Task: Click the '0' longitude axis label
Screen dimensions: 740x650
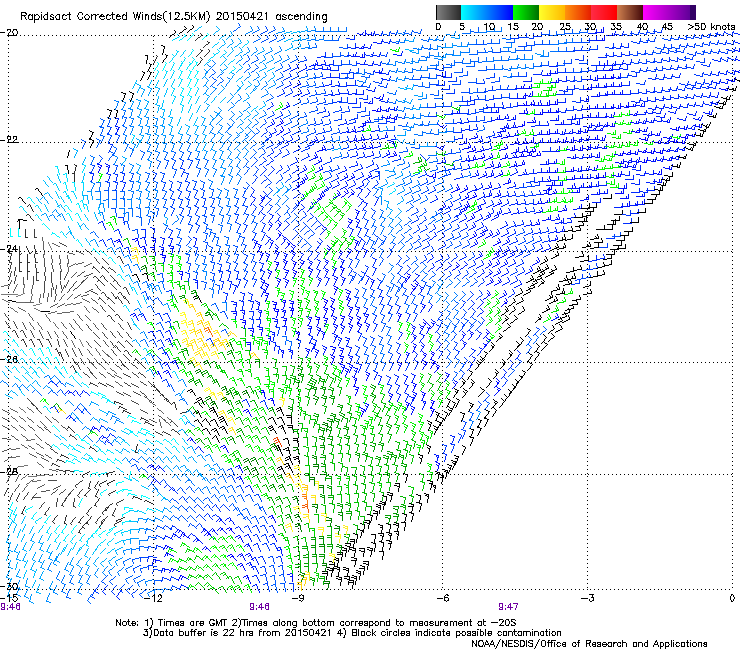Action: coord(732,598)
